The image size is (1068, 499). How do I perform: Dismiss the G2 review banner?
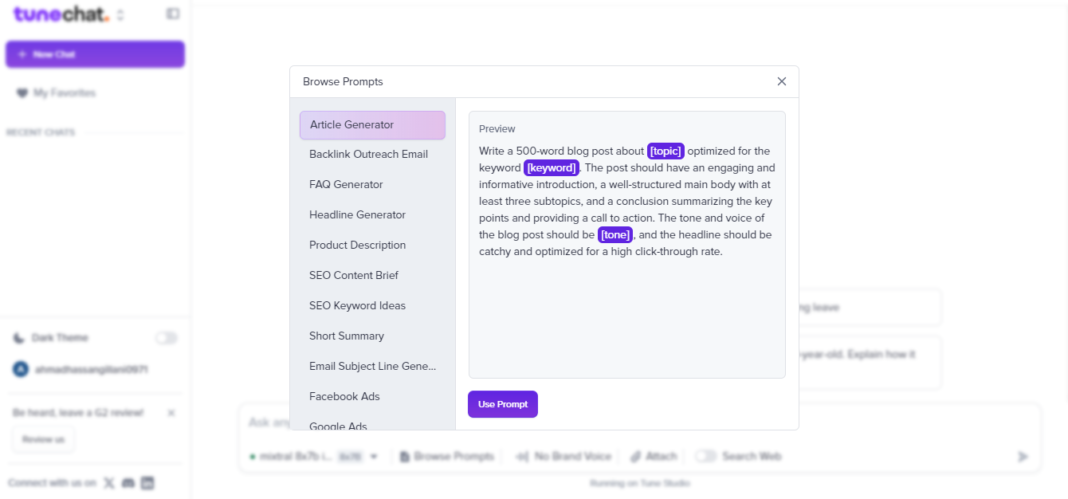click(171, 412)
